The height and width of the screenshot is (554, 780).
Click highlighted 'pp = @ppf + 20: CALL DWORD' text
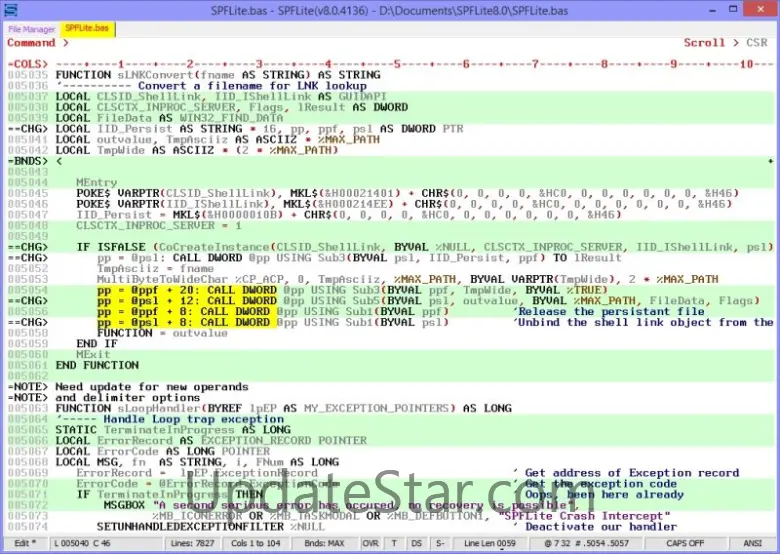187,290
